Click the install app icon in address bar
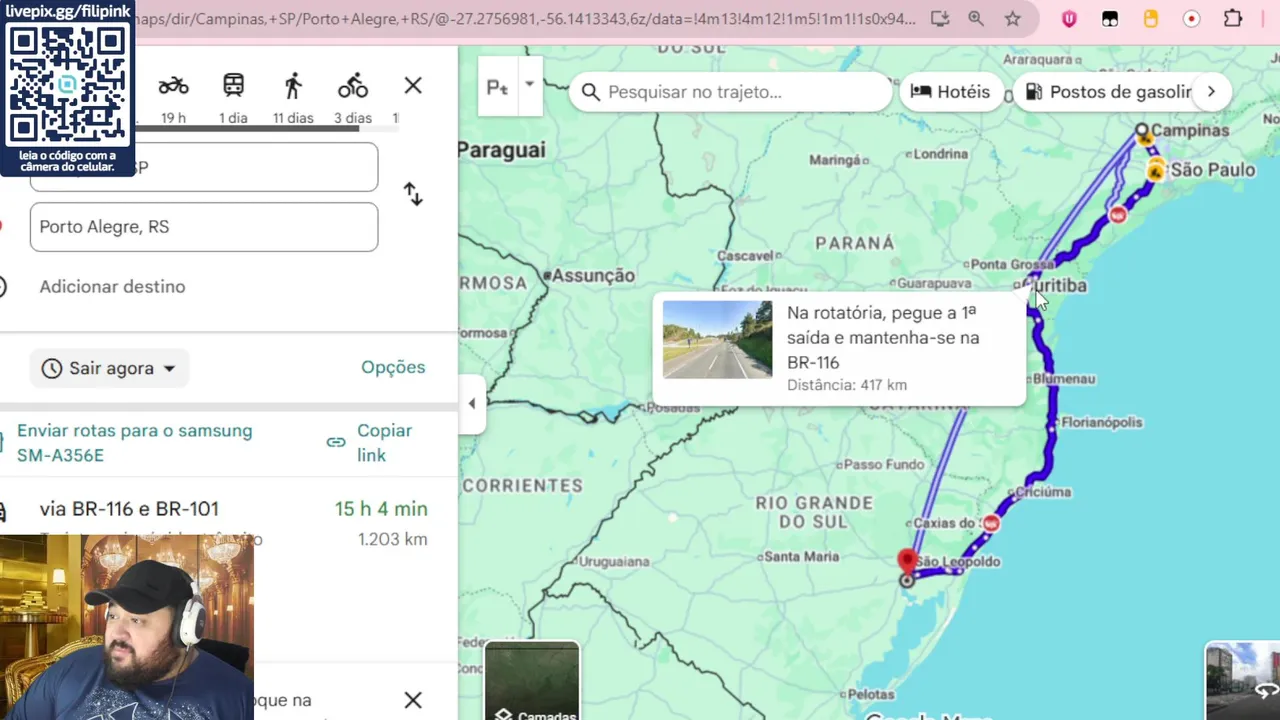The width and height of the screenshot is (1280, 720). pos(939,19)
